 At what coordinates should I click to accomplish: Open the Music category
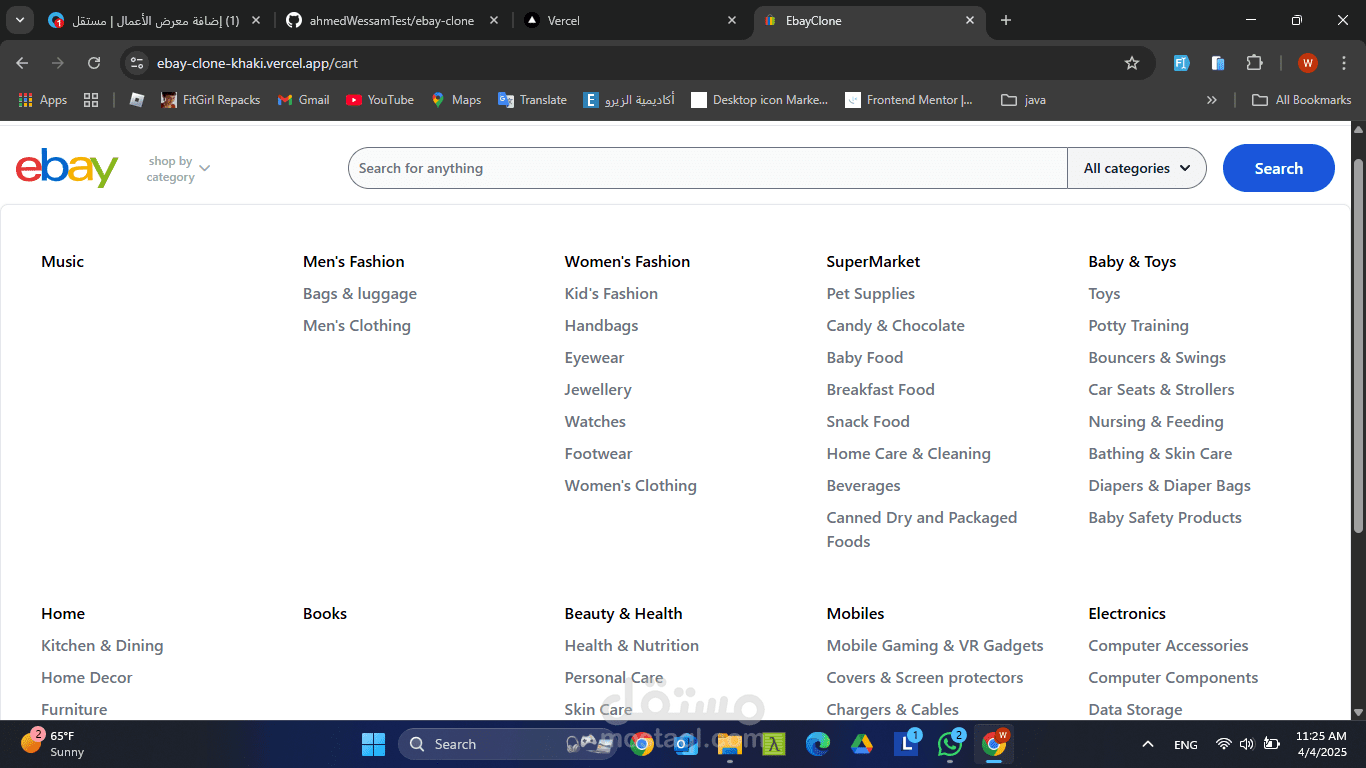click(62, 262)
